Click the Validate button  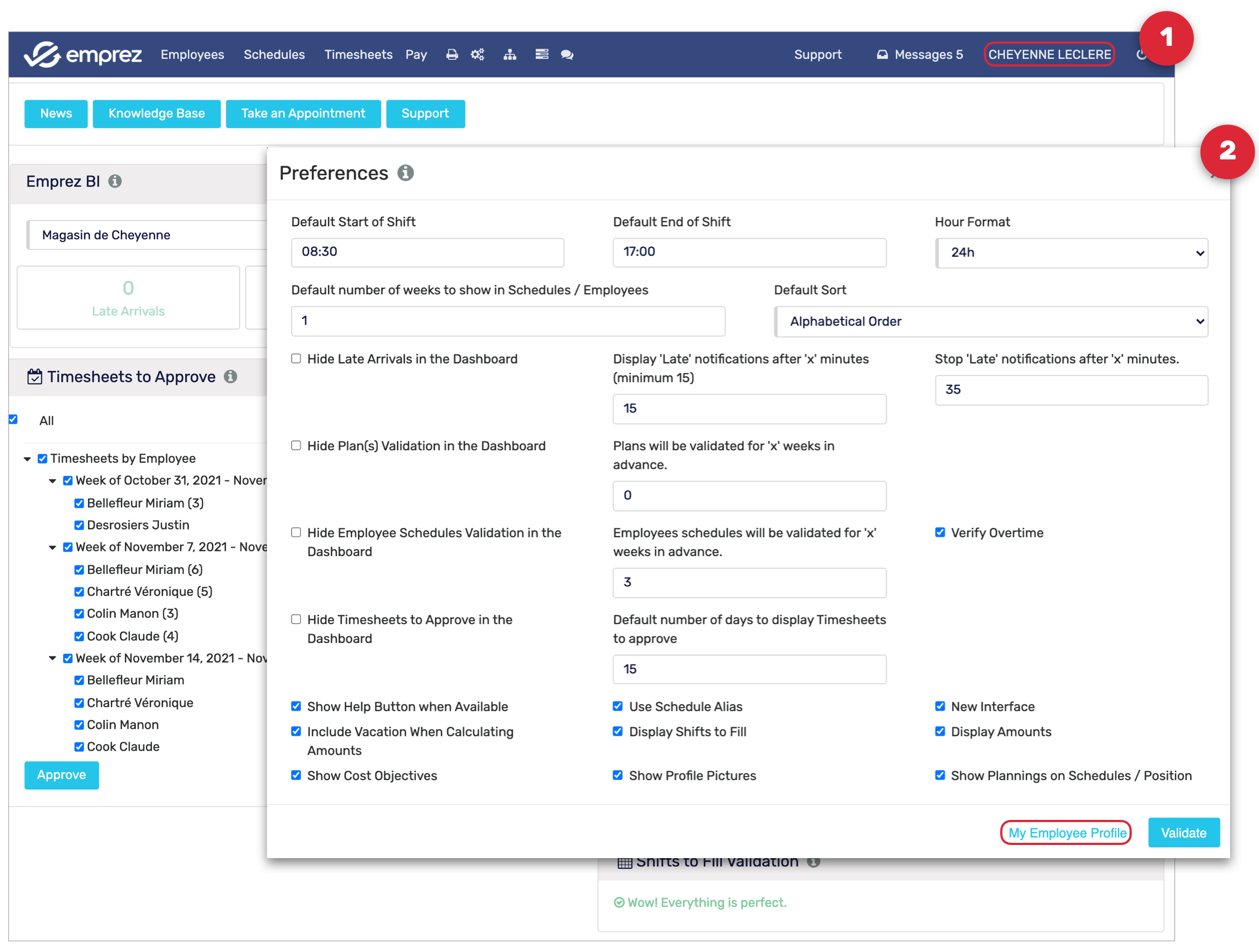point(1183,833)
